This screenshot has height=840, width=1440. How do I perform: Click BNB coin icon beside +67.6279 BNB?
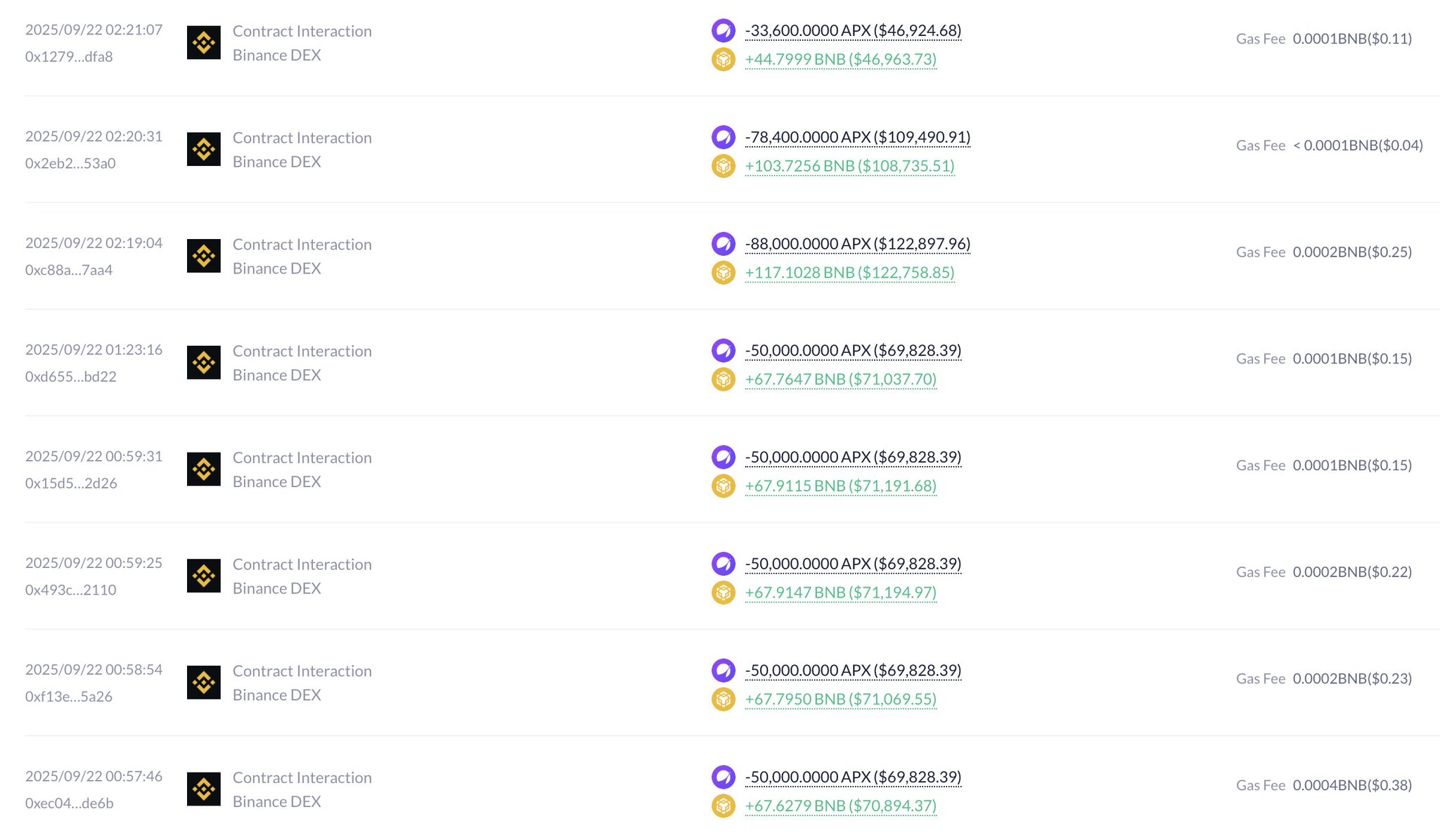tap(723, 806)
